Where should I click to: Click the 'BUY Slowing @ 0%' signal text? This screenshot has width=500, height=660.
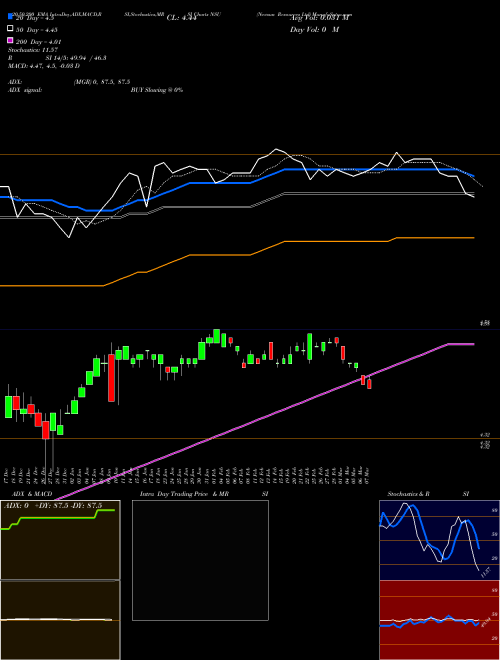click(x=157, y=90)
